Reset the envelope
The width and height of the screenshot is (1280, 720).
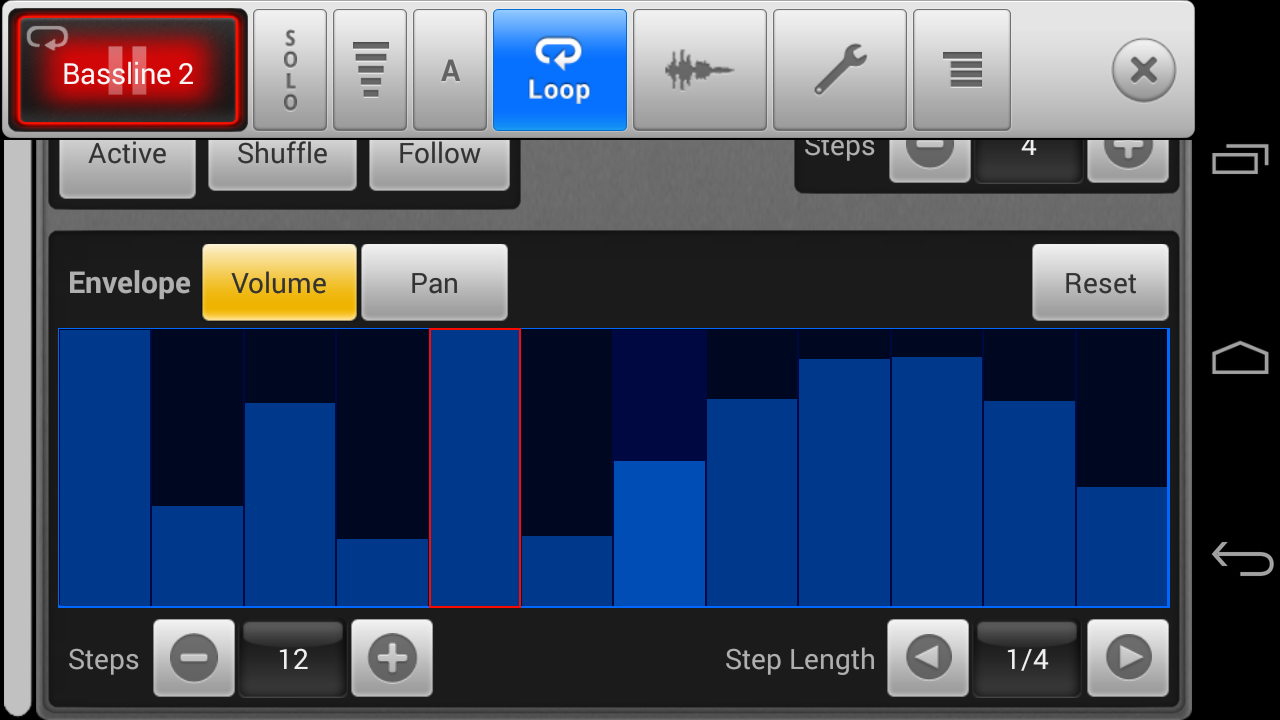(1100, 283)
